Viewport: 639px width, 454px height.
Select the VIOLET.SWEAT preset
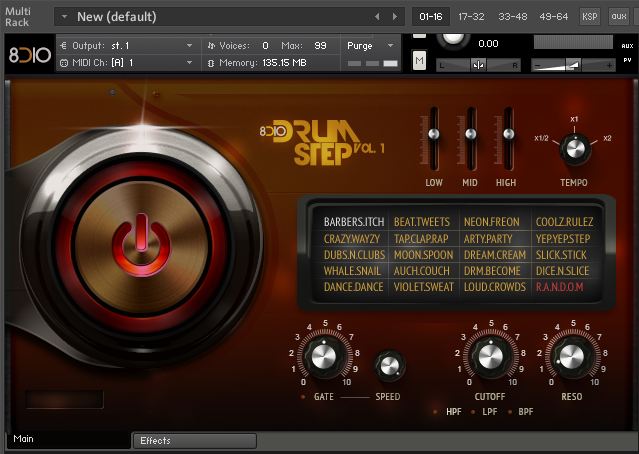click(x=423, y=287)
